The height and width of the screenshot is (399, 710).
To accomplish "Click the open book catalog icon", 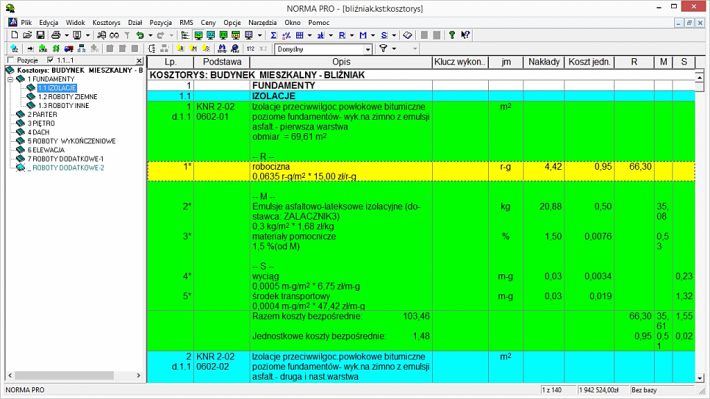I will tap(408, 35).
